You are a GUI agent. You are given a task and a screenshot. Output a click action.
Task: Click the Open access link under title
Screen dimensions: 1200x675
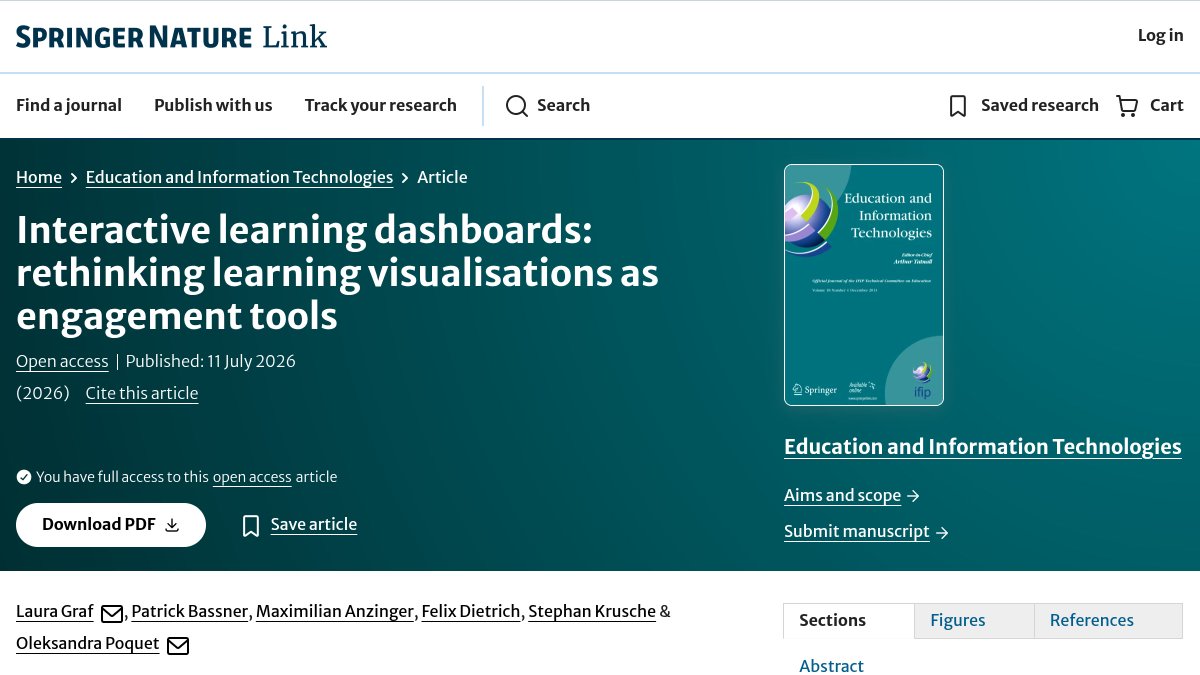point(62,361)
